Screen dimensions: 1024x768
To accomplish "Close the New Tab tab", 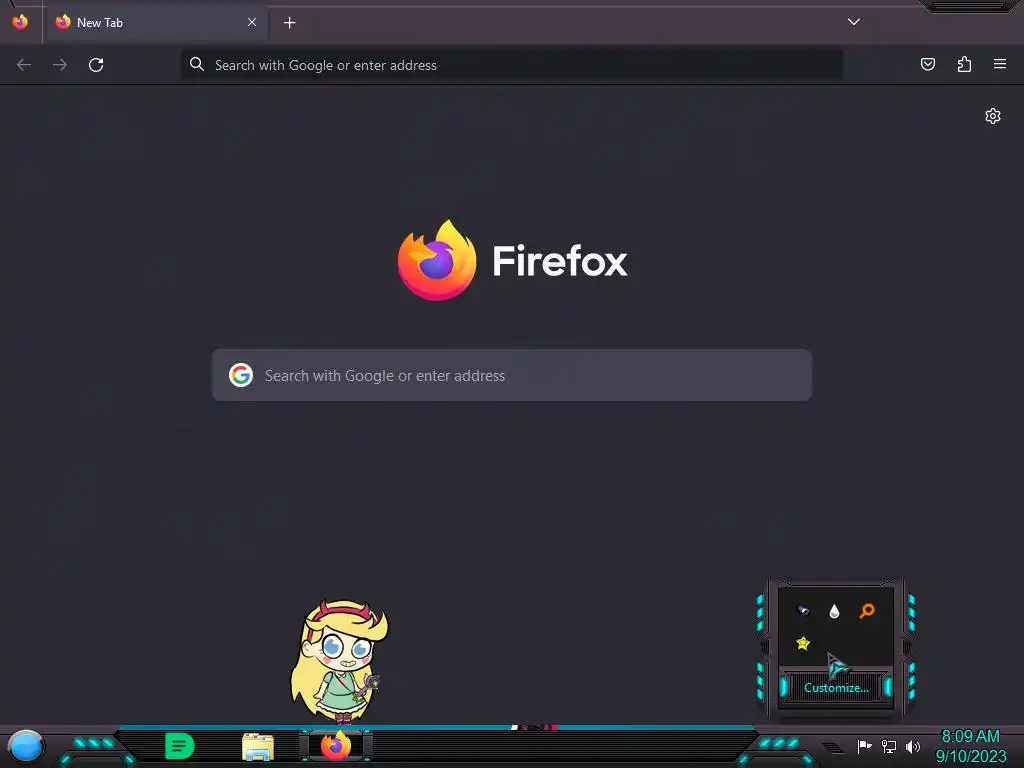I will click(252, 22).
